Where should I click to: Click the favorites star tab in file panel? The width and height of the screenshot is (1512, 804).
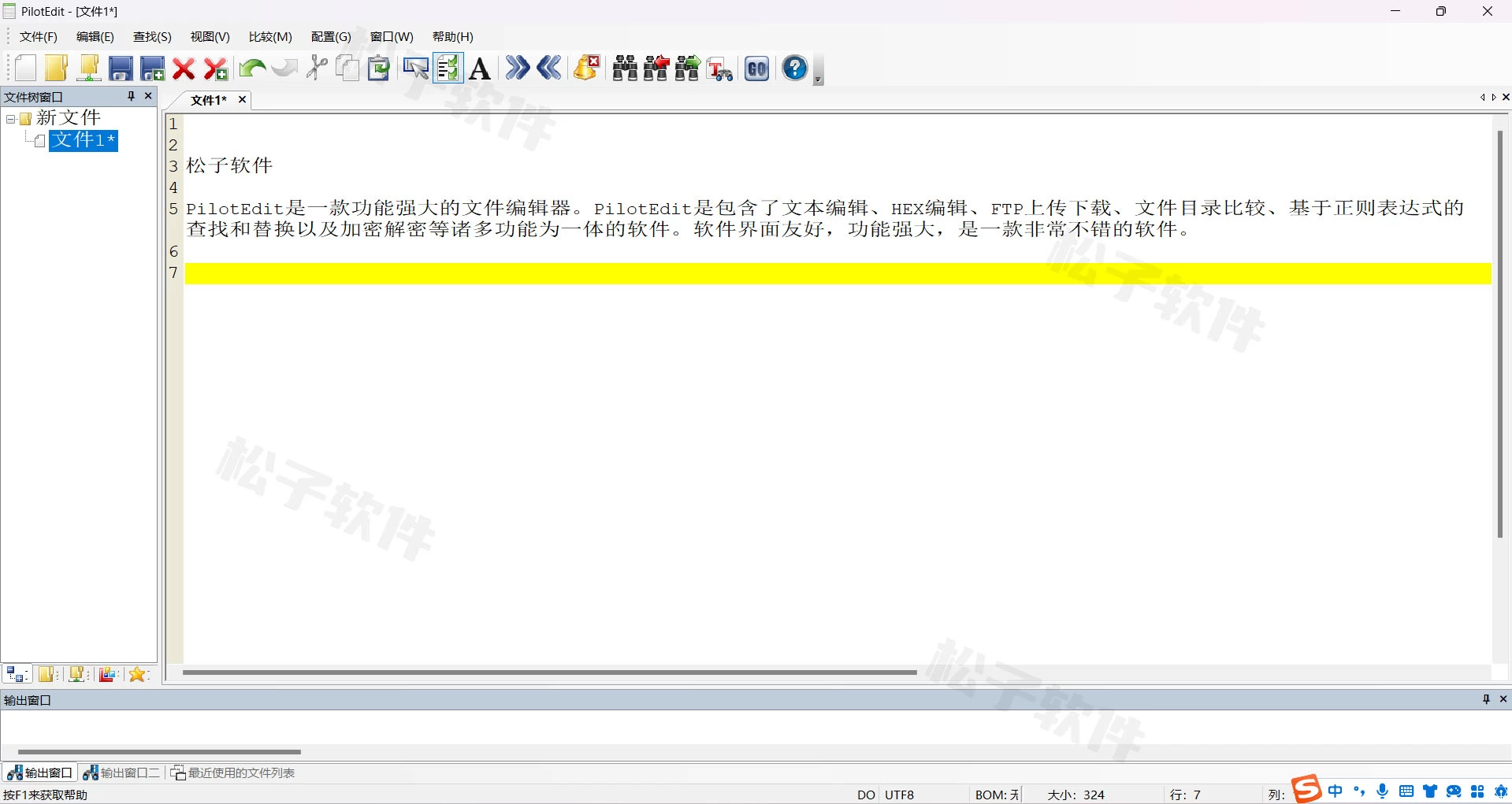pos(138,674)
